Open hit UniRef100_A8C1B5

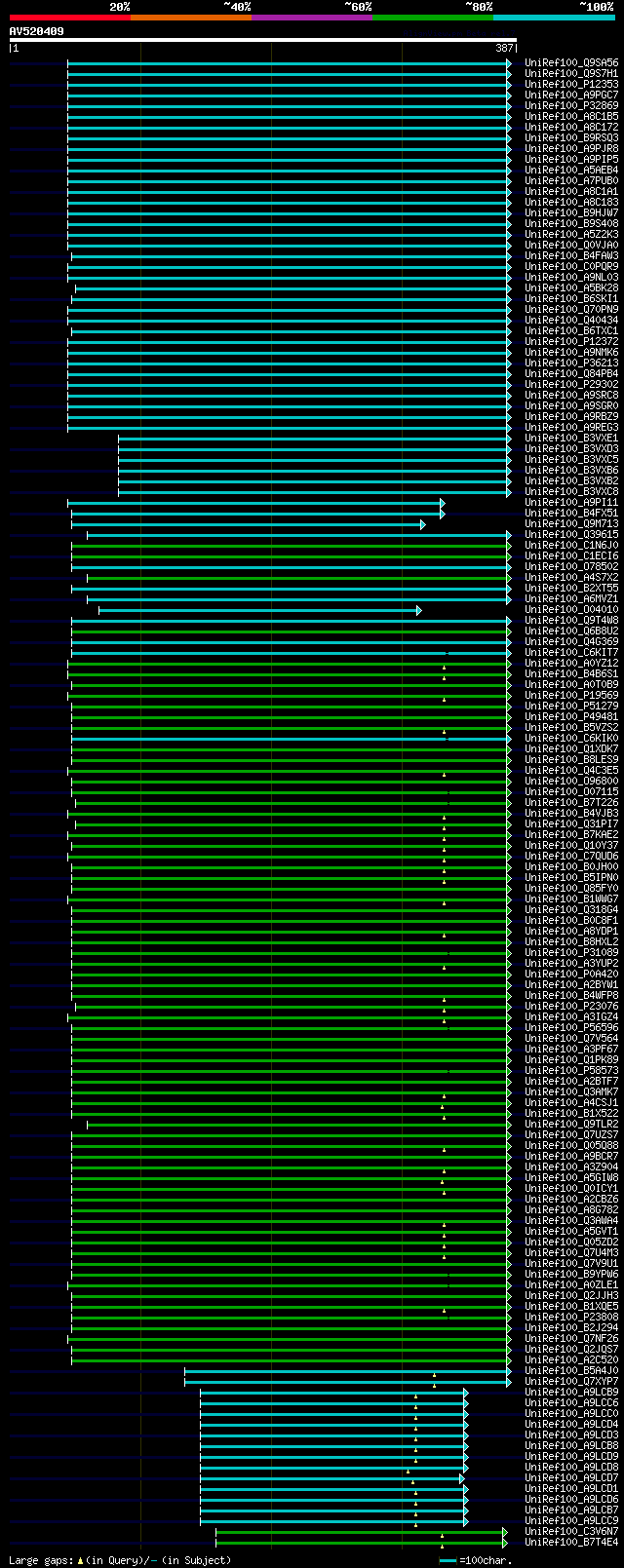click(571, 116)
